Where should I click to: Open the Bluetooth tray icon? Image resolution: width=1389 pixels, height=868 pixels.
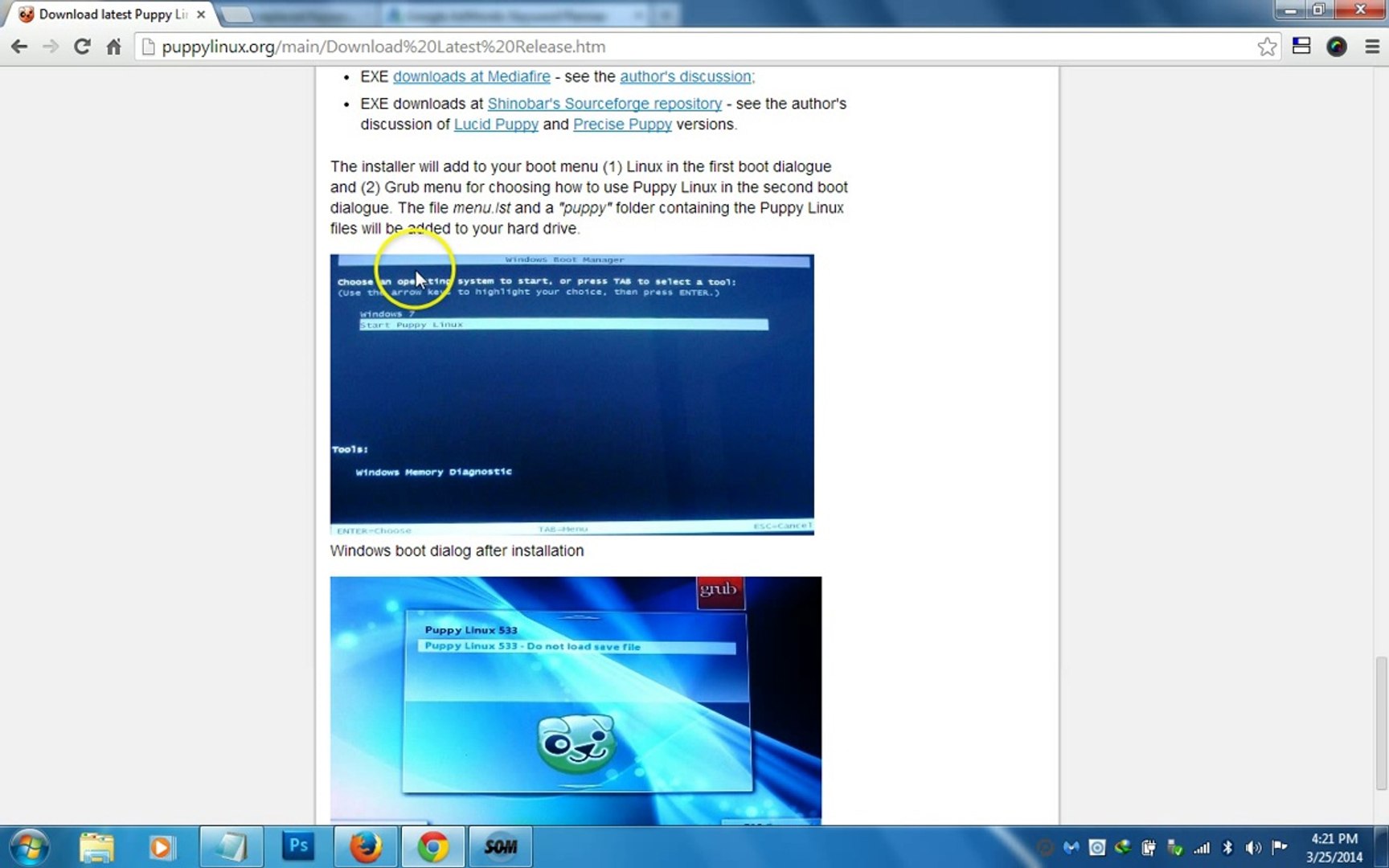pos(1227,847)
